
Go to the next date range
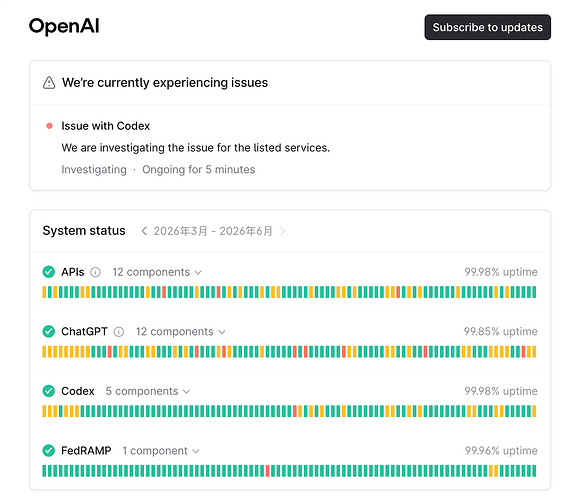coord(282,231)
